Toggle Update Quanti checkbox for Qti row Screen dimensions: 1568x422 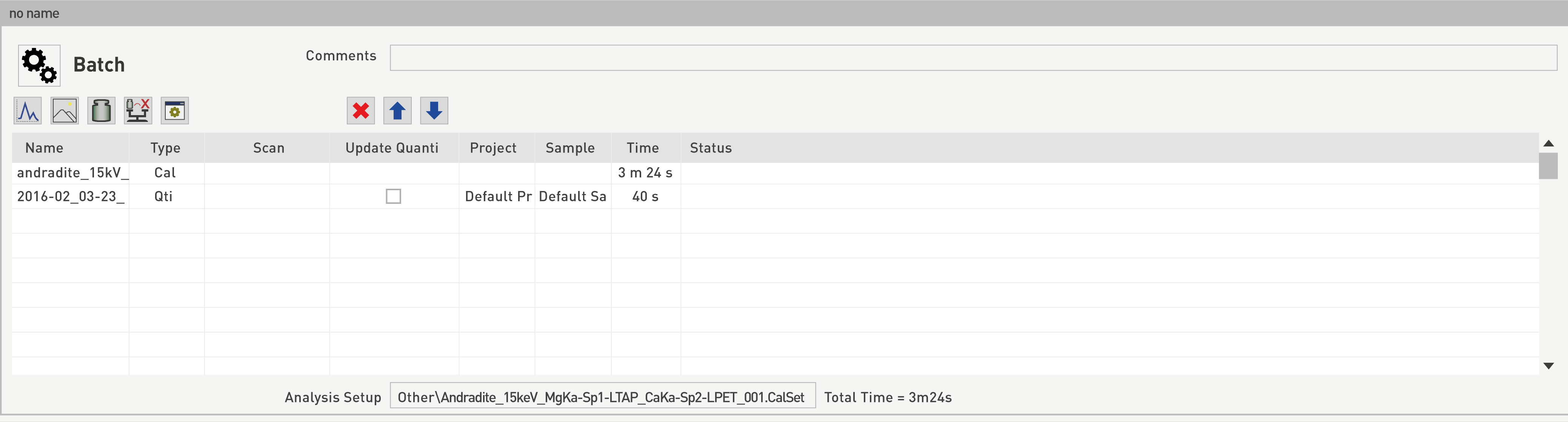(393, 197)
